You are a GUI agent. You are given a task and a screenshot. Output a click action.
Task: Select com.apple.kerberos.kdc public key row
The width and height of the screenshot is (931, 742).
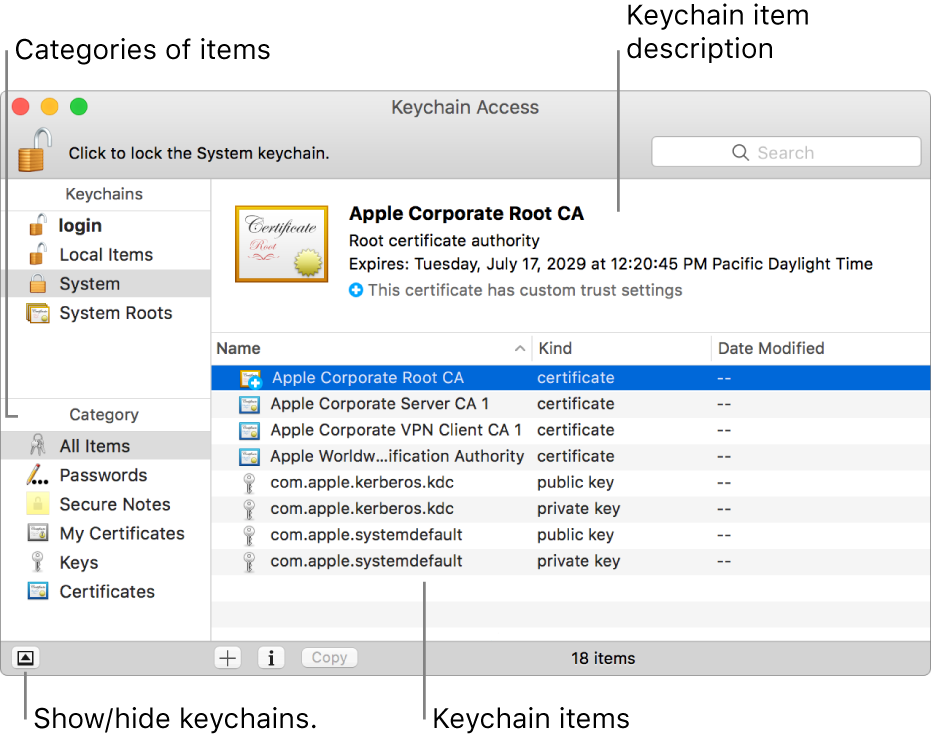pyautogui.click(x=571, y=482)
